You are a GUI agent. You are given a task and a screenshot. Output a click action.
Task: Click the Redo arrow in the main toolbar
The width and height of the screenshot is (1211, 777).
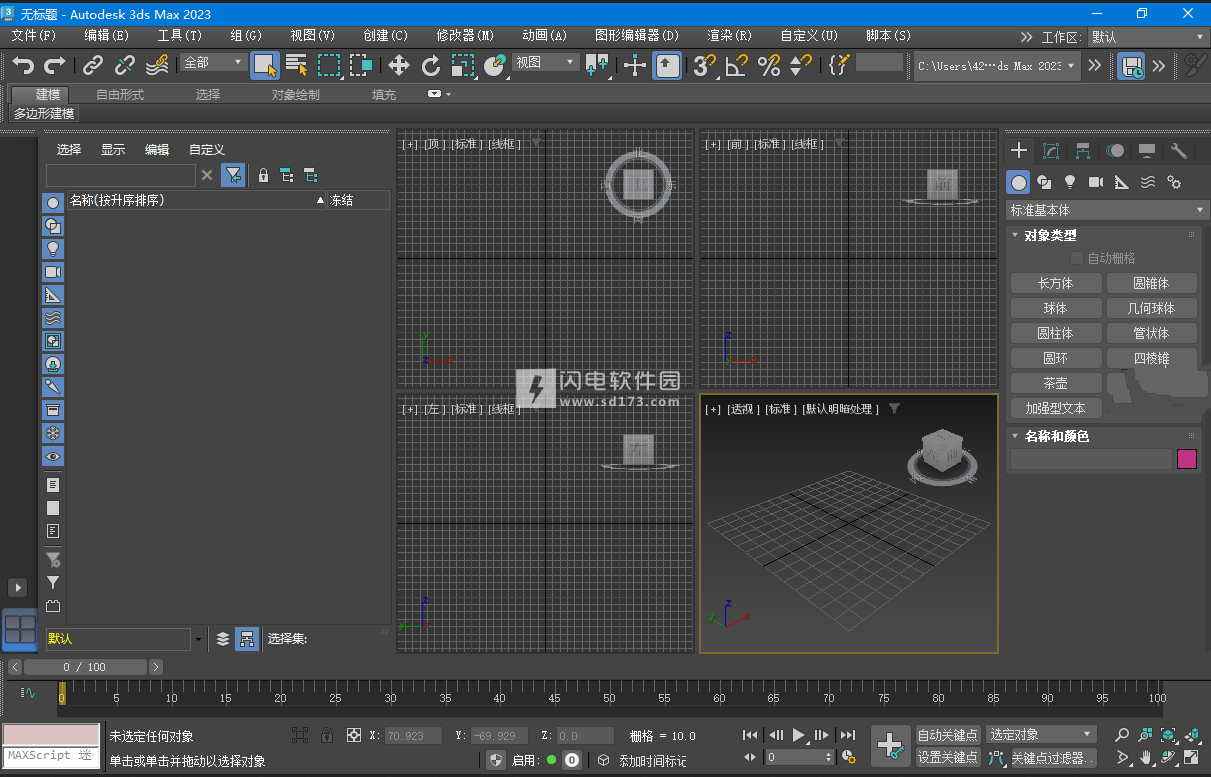pyautogui.click(x=55, y=65)
